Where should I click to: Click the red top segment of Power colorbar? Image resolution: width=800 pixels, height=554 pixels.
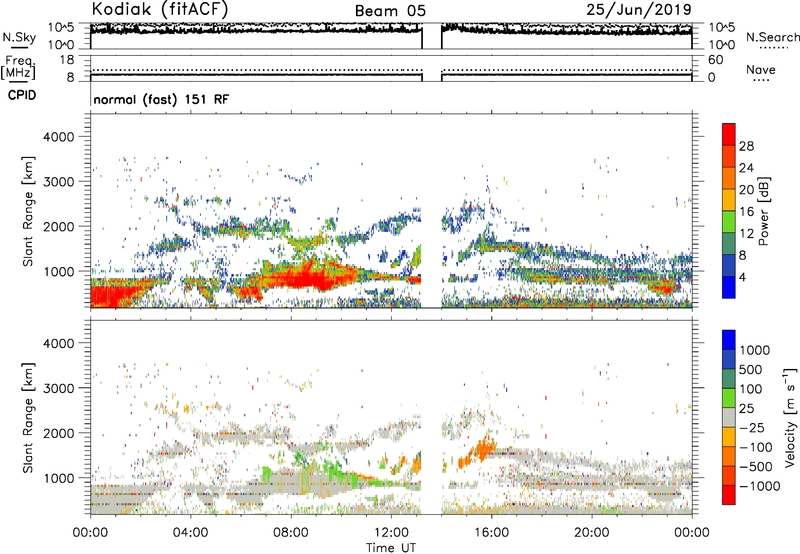pyautogui.click(x=729, y=134)
